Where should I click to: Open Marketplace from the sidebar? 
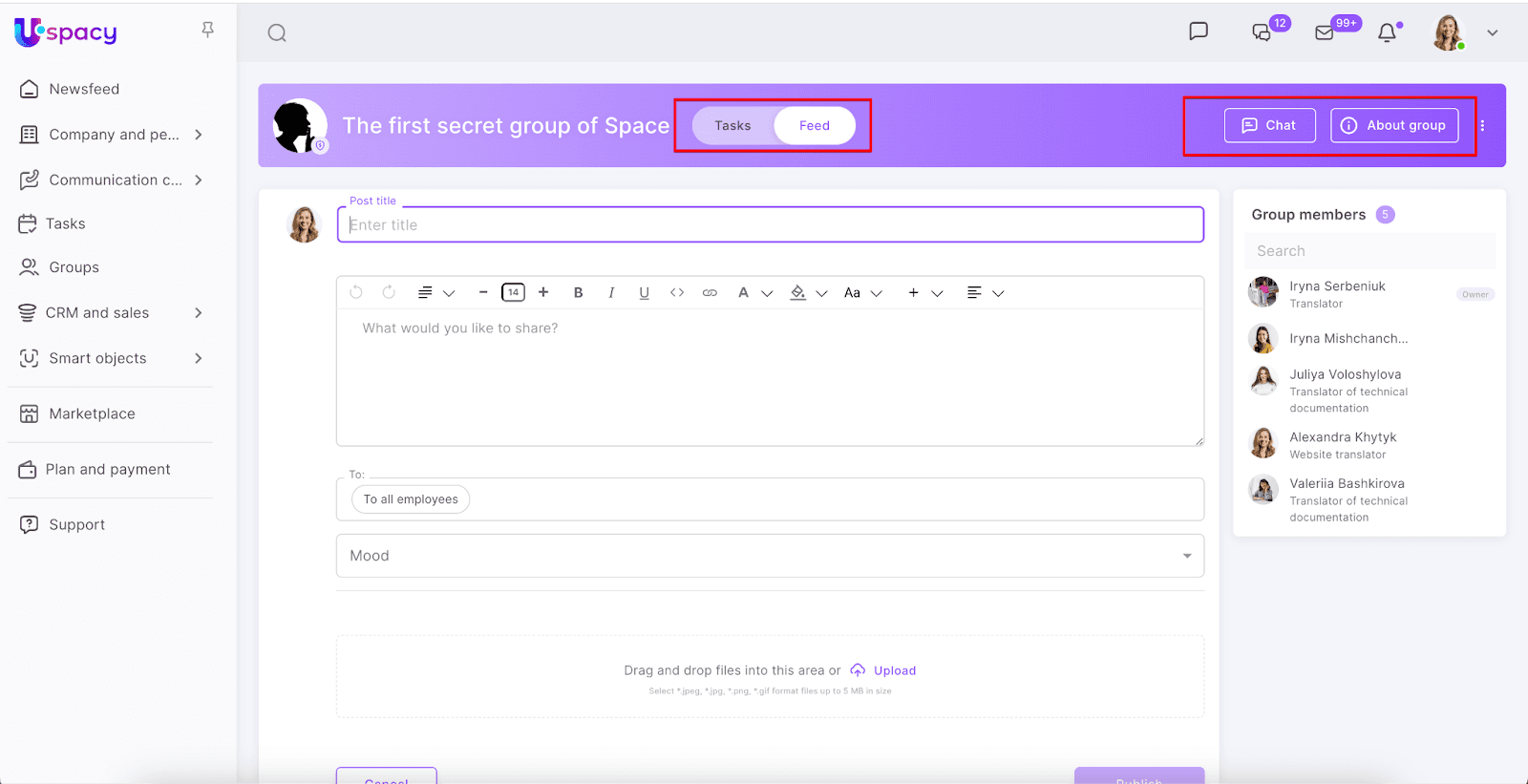click(92, 414)
